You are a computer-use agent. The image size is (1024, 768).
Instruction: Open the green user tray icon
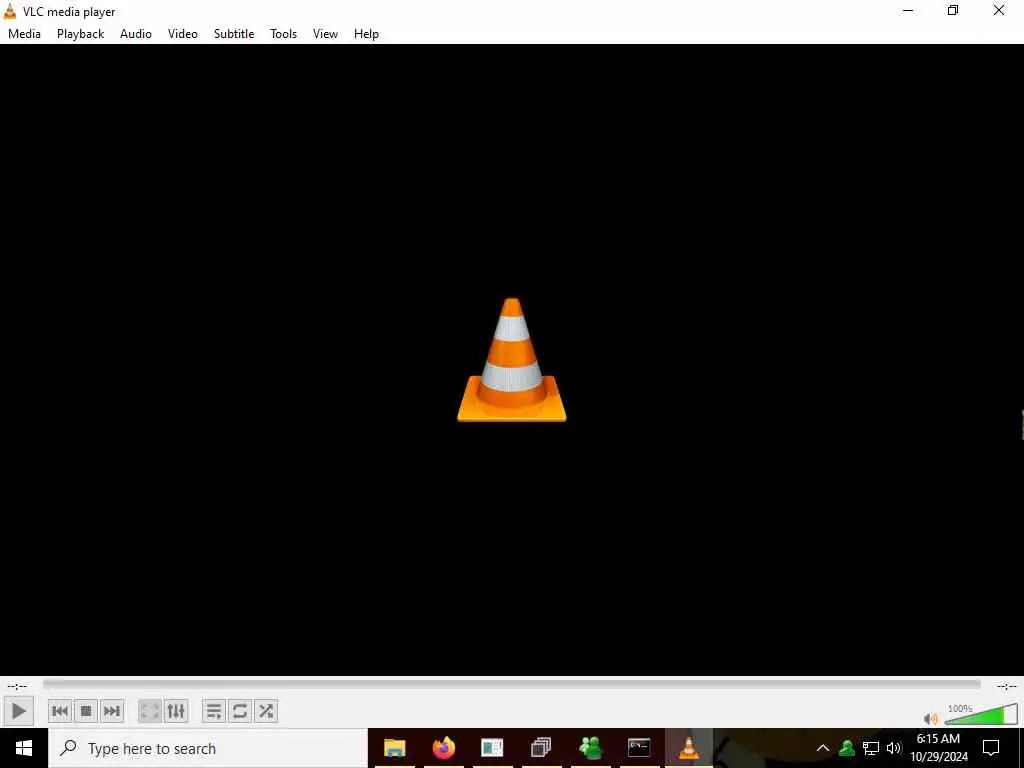(847, 748)
